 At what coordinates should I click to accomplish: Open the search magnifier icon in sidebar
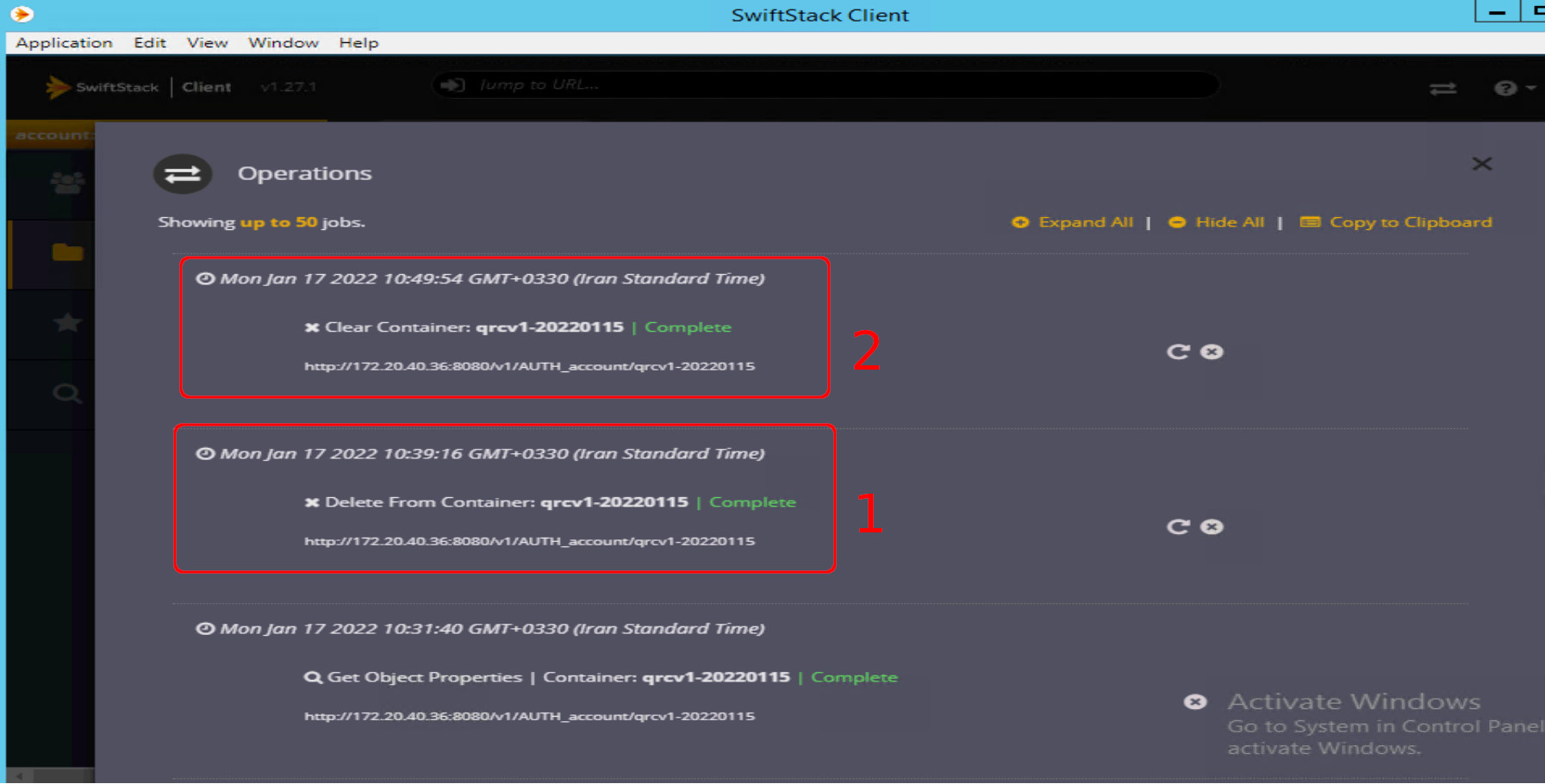(67, 394)
